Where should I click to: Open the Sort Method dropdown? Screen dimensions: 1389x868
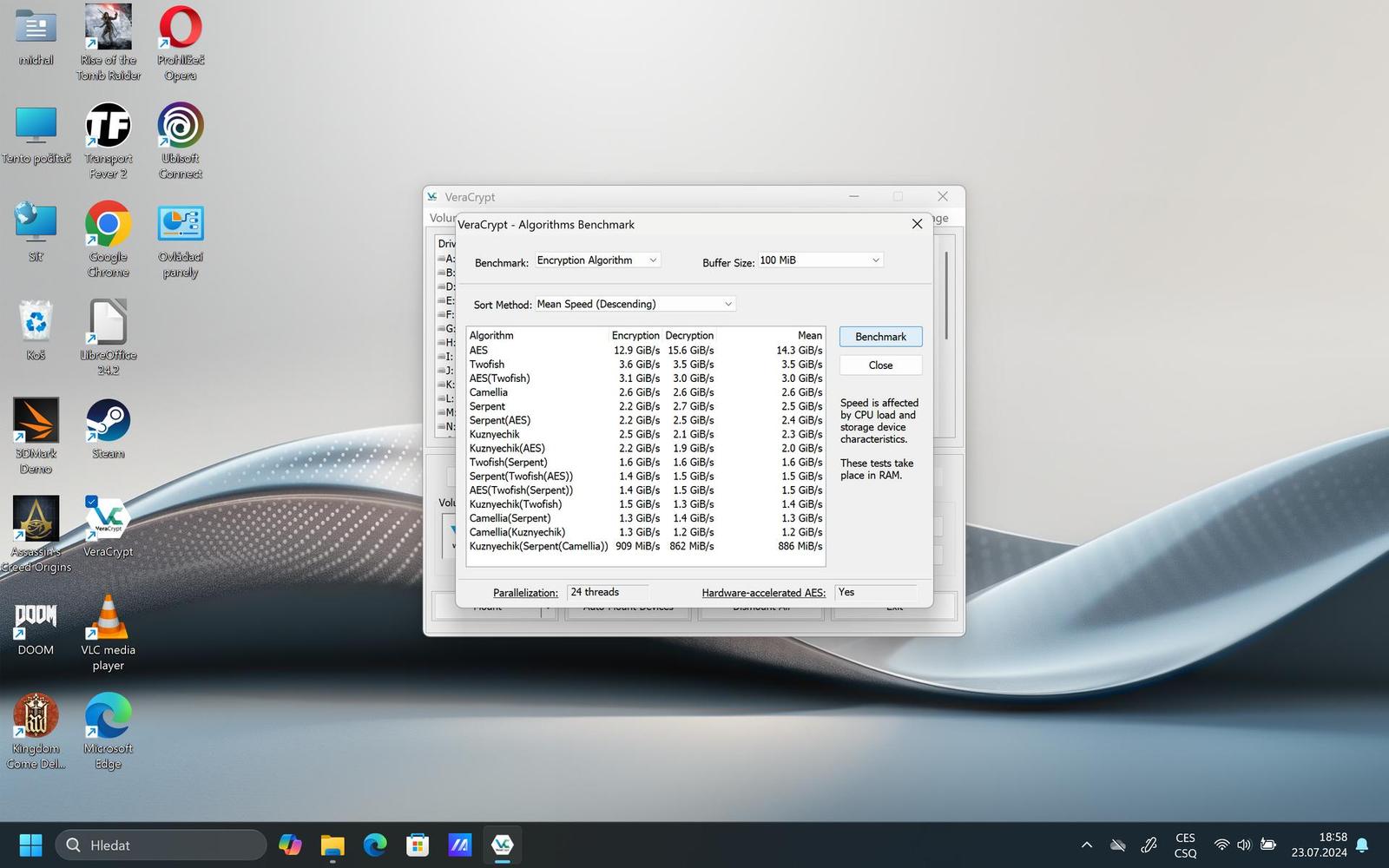pyautogui.click(x=635, y=304)
